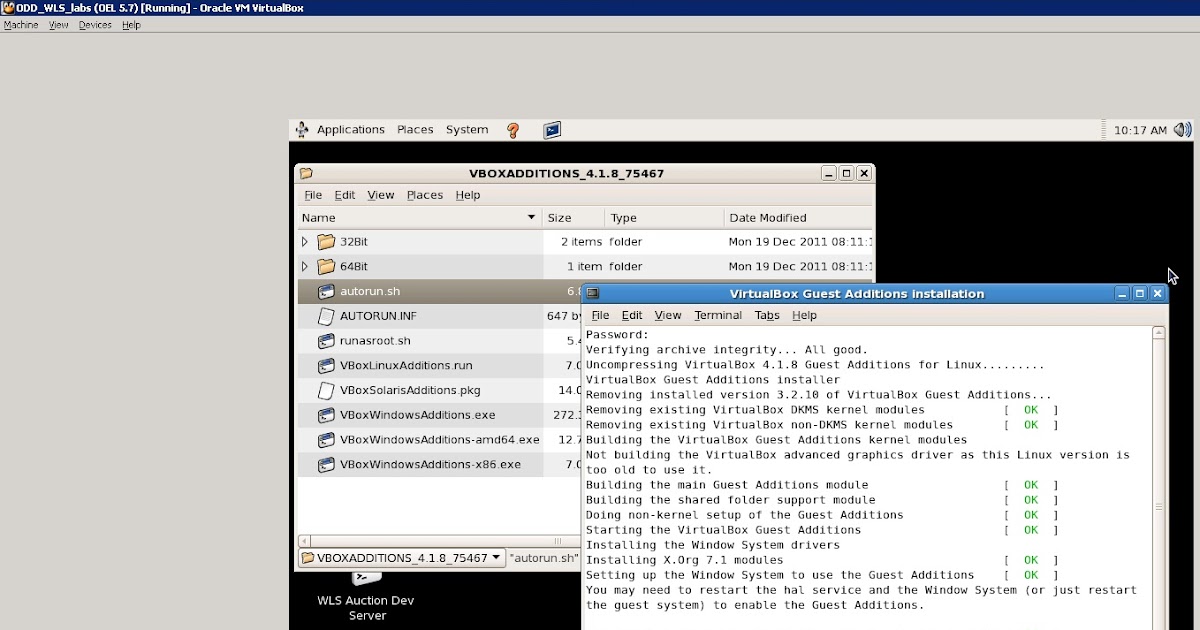Select the 32Bit folder icon
1200x630 pixels.
point(326,242)
